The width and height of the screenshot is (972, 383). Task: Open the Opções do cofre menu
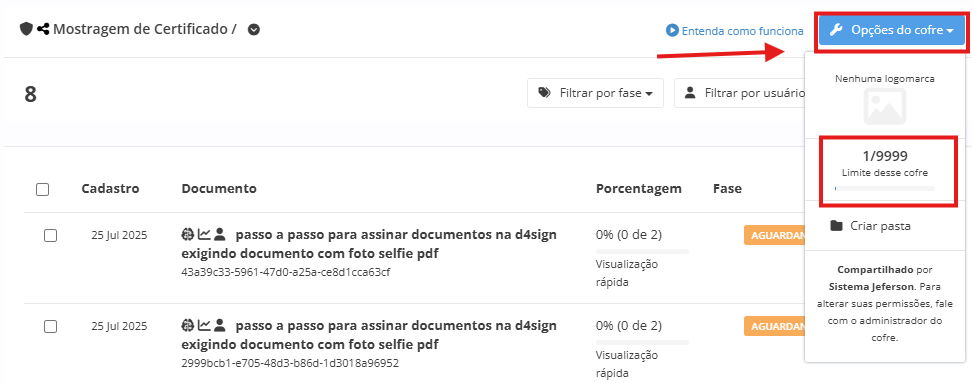click(x=891, y=30)
